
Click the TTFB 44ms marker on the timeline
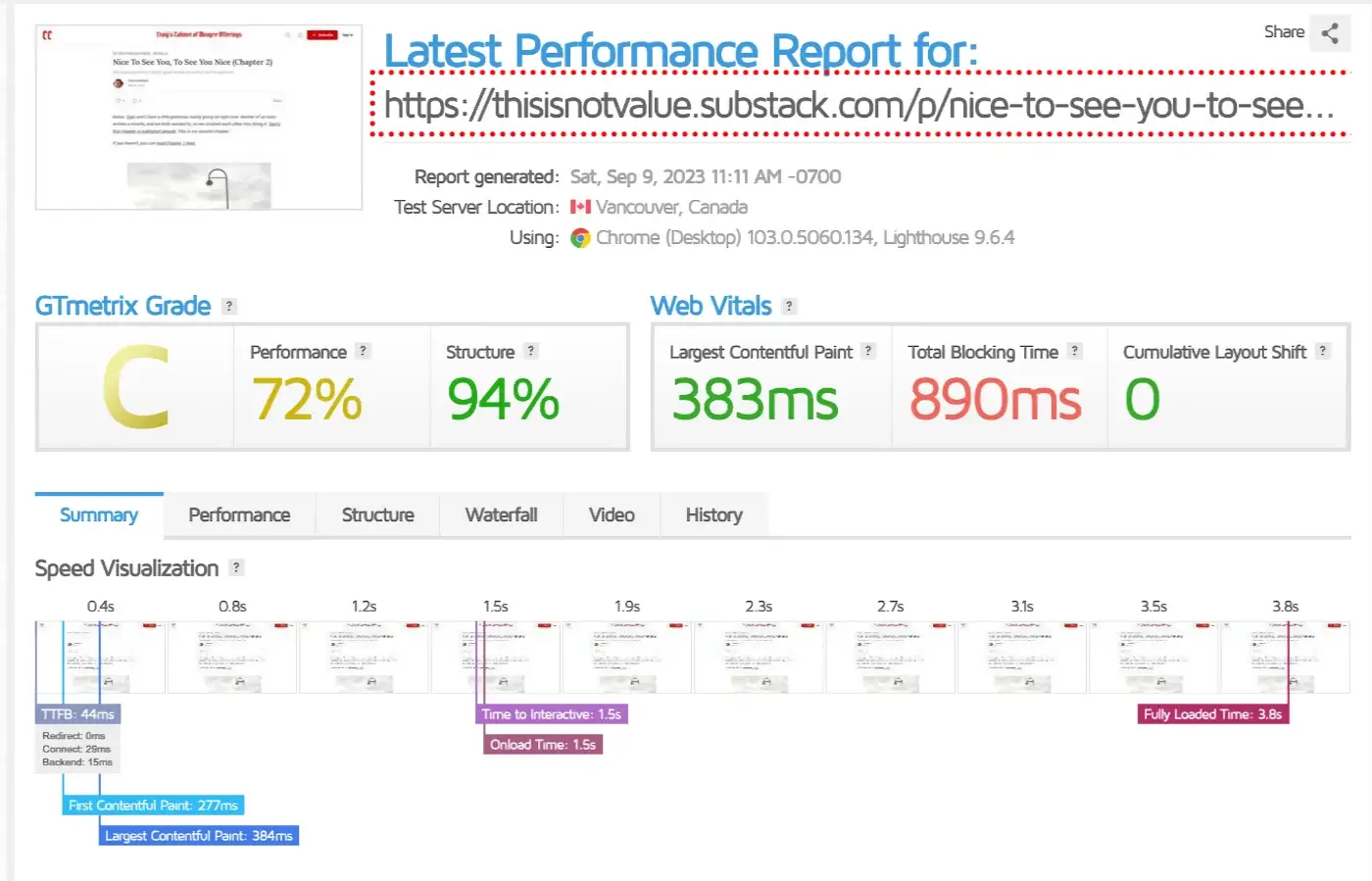pyautogui.click(x=77, y=713)
